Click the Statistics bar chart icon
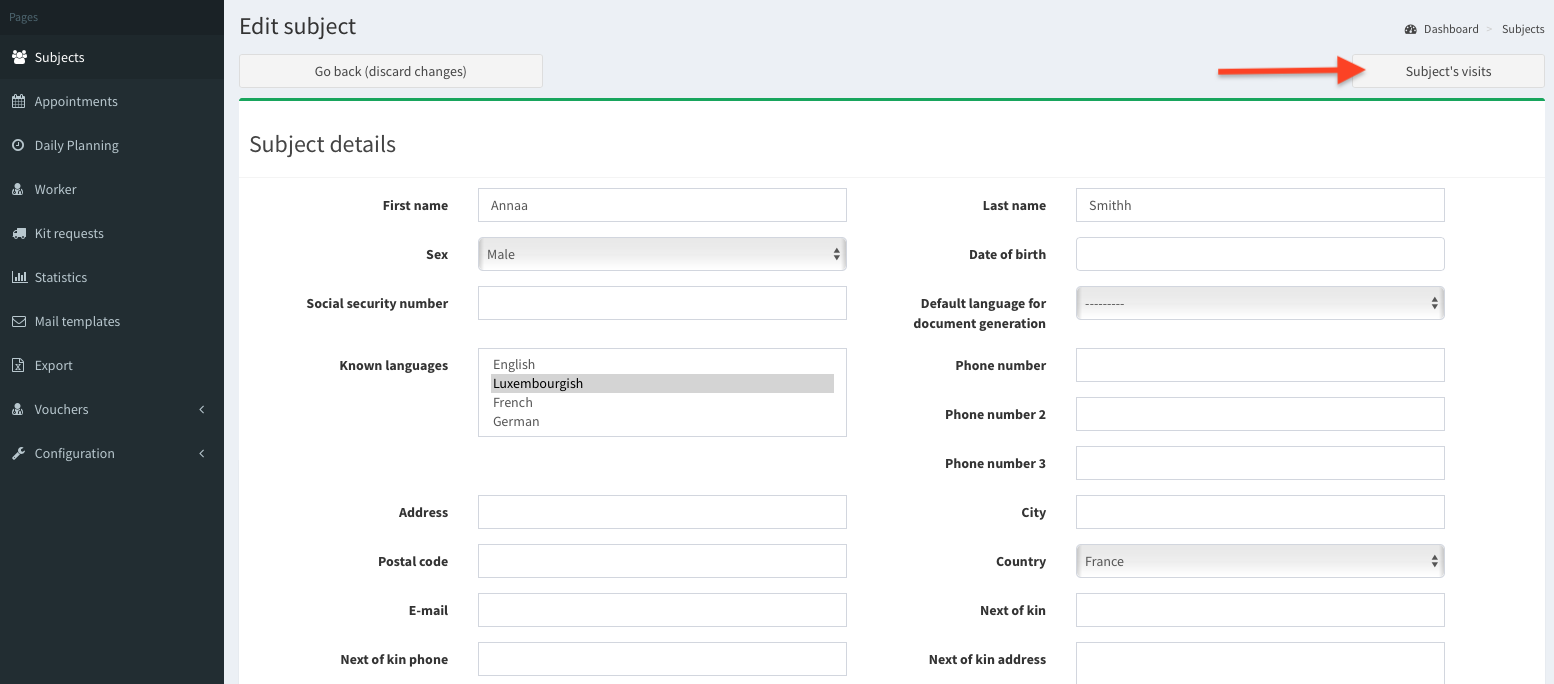 (x=18, y=277)
